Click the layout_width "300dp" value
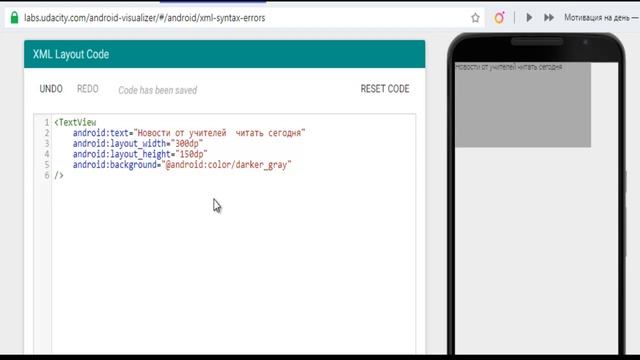Screen dimensions: 640x360 (187, 144)
